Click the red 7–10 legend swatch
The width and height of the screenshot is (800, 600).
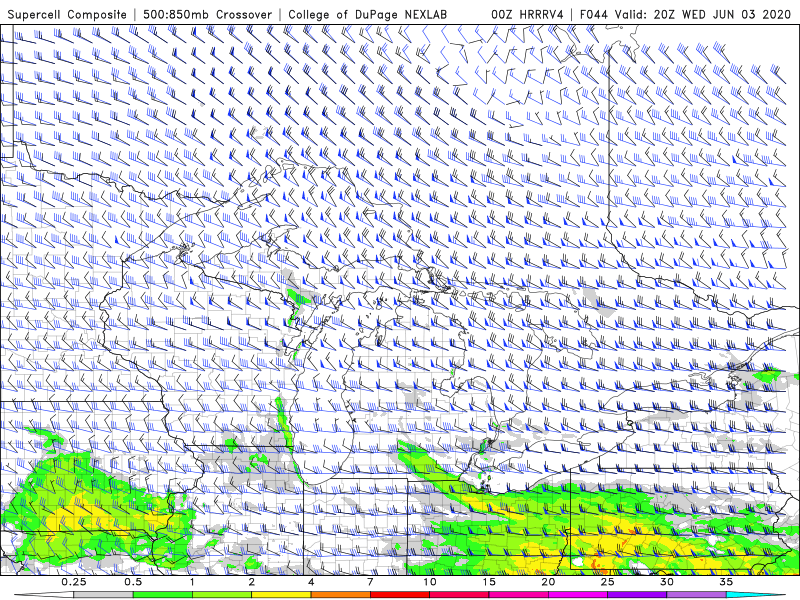click(400, 595)
